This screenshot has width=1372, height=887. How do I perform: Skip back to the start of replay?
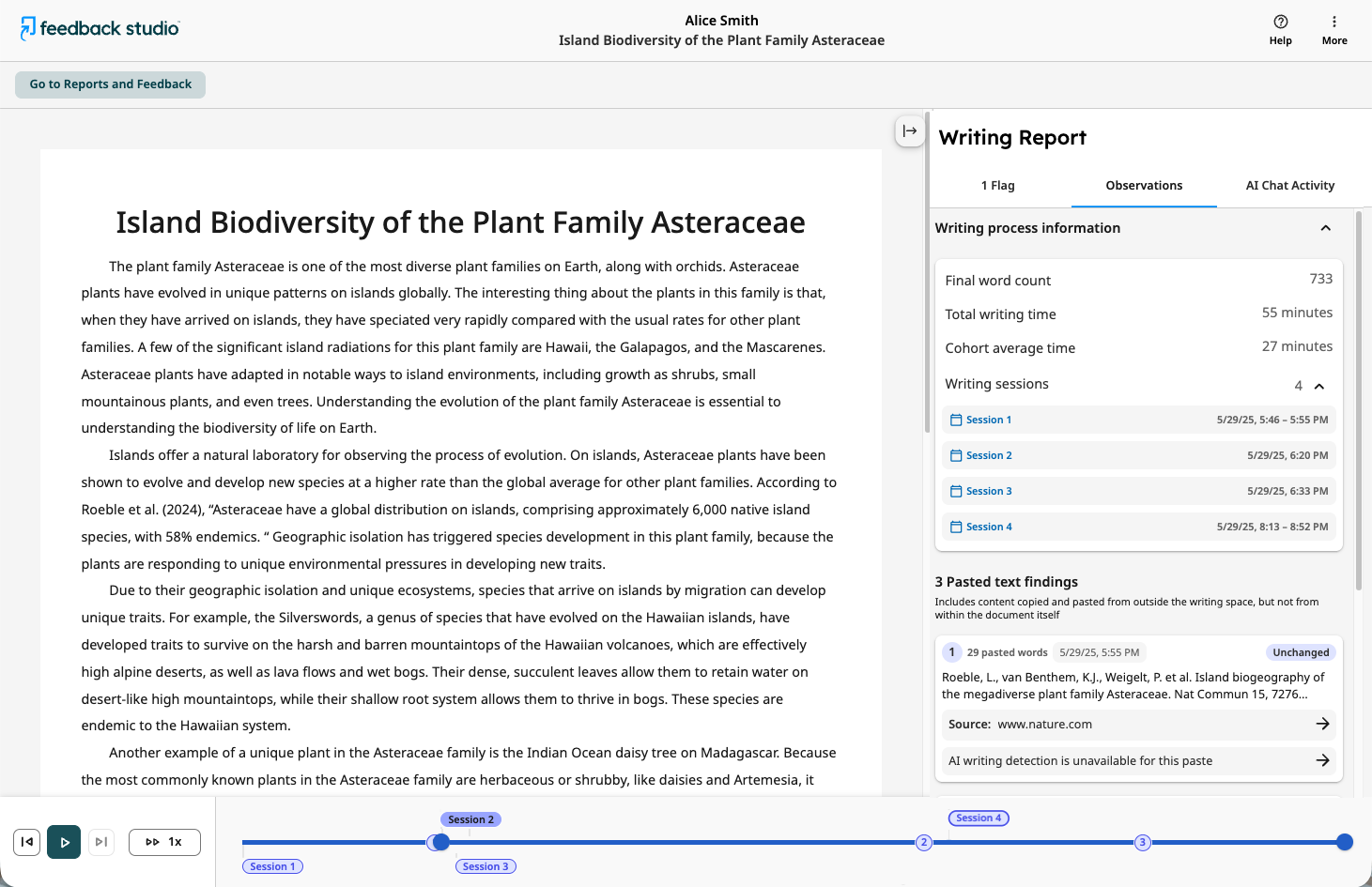(x=27, y=842)
